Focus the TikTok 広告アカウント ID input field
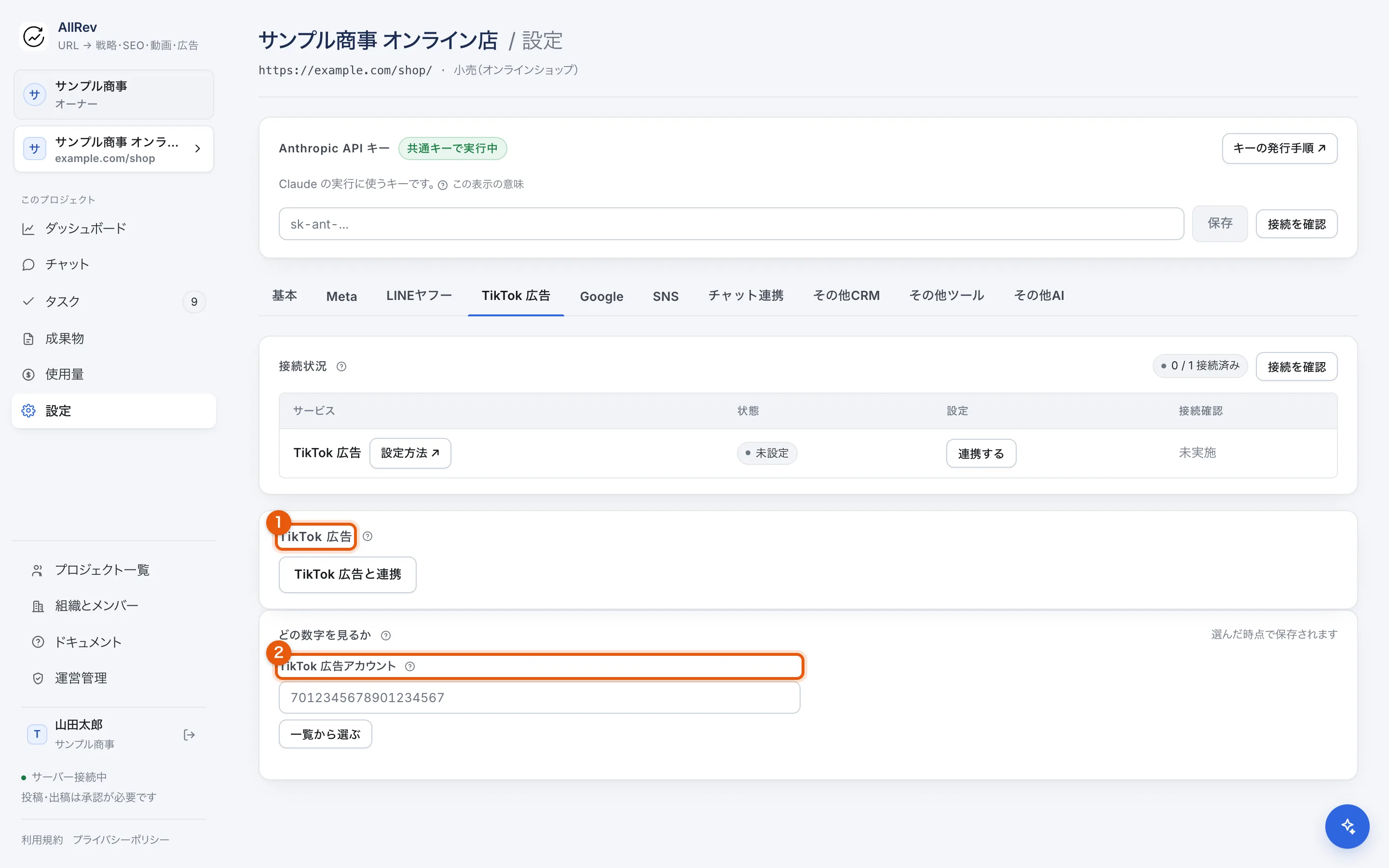Viewport: 1389px width, 868px height. coord(540,697)
